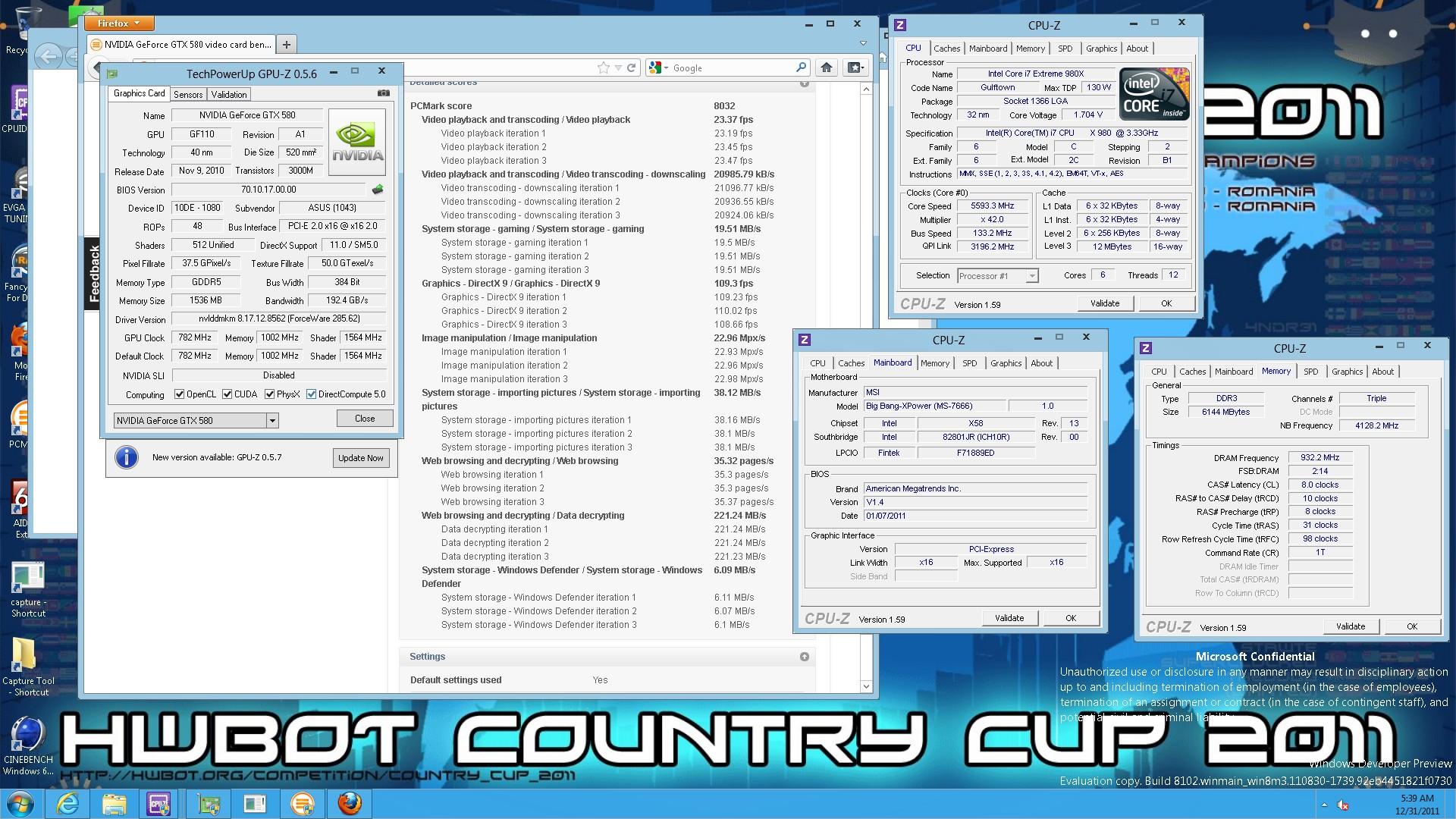
Task: Click OK in the CPU tab window
Action: [x=1166, y=303]
